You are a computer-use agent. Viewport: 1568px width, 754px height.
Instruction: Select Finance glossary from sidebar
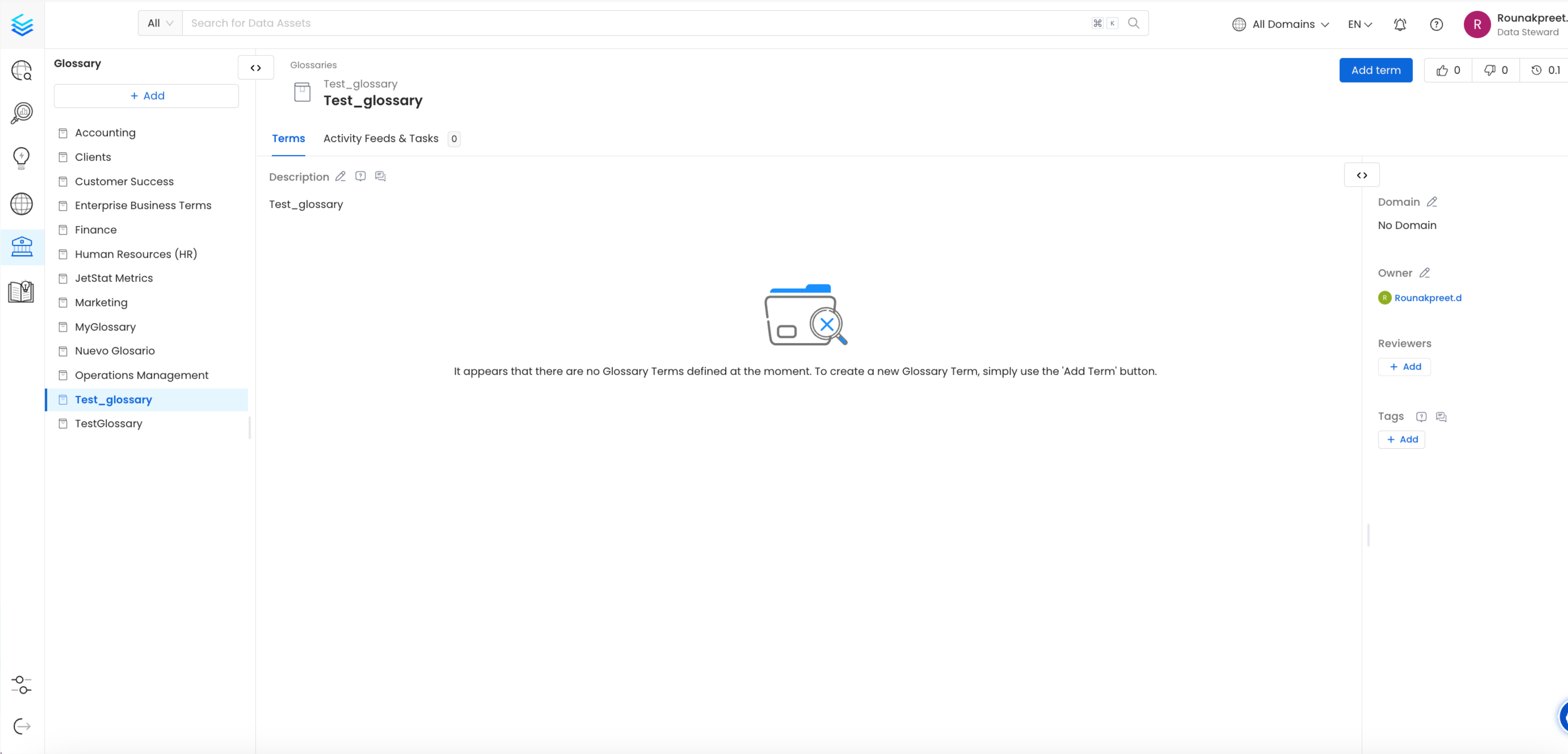click(96, 229)
